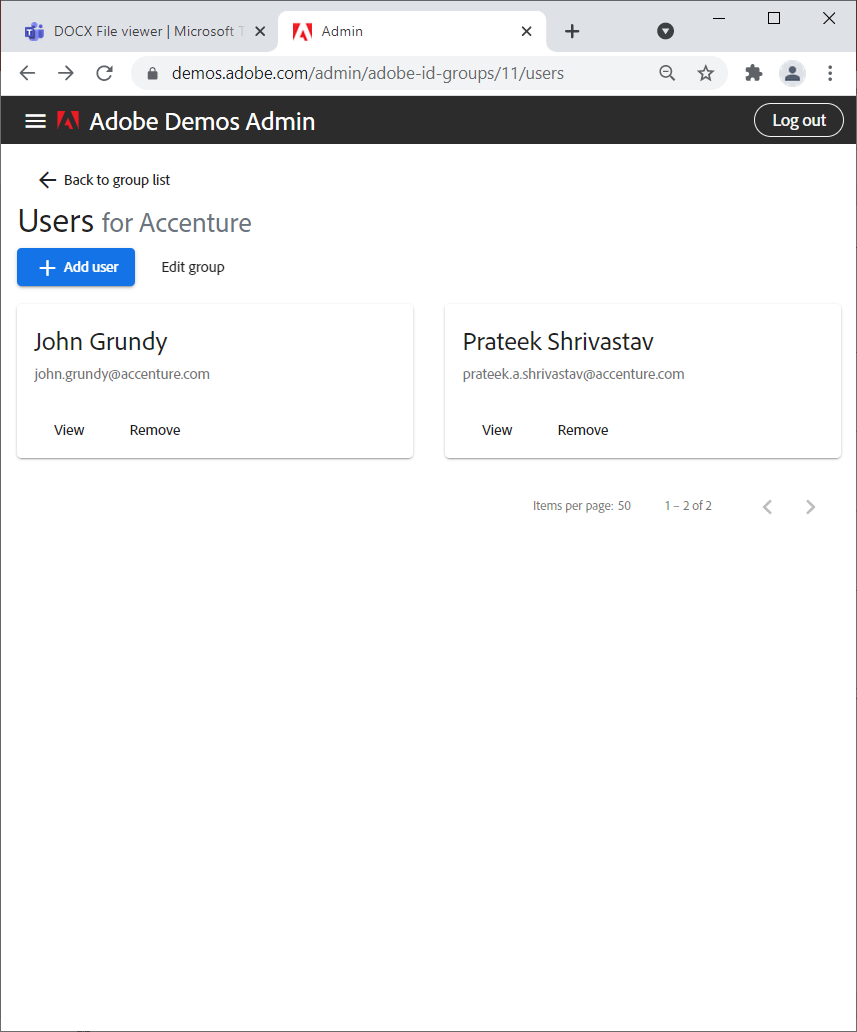Click the Adobe logo in header

68,120
